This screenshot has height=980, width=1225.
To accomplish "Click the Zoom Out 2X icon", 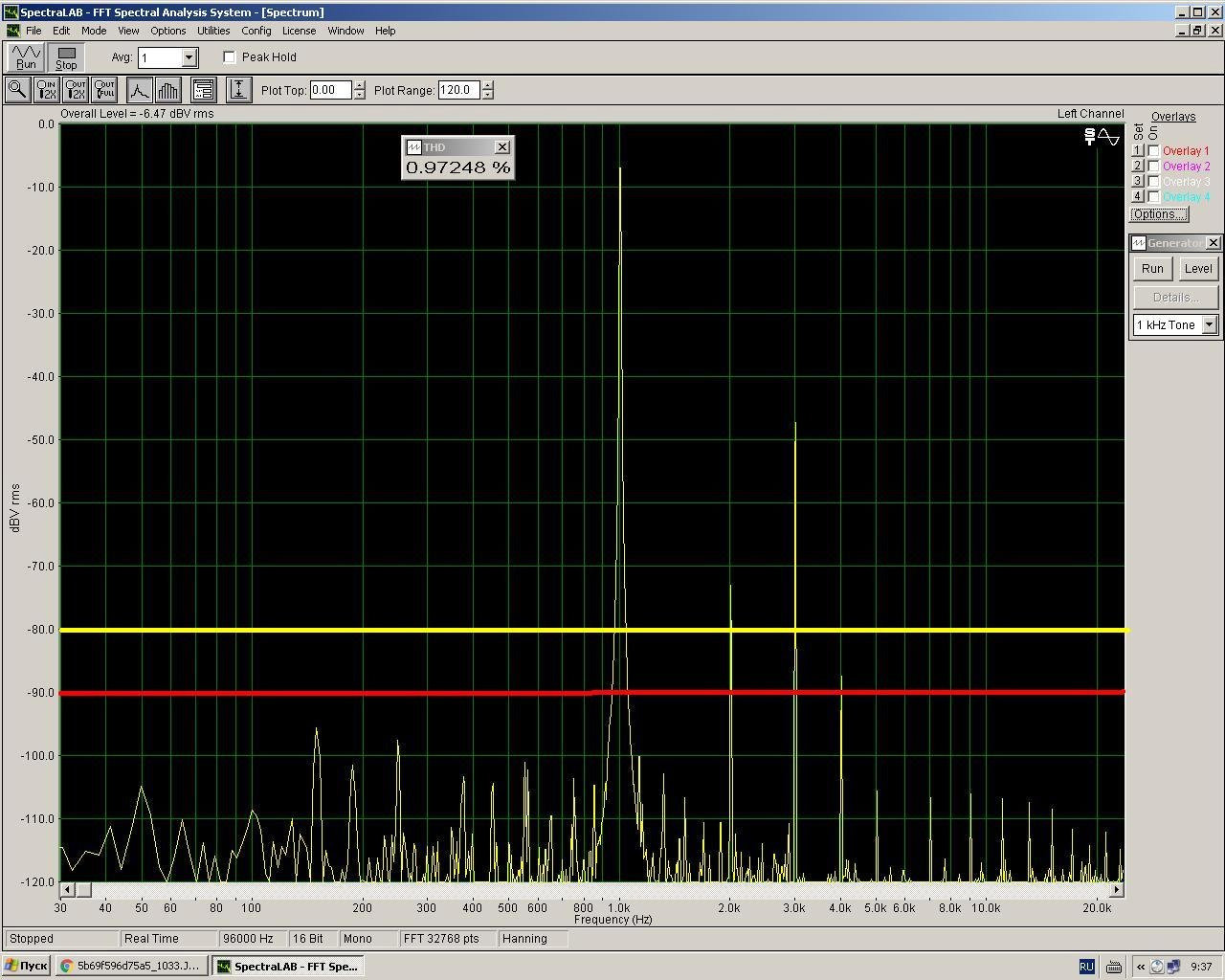I will coord(75,90).
